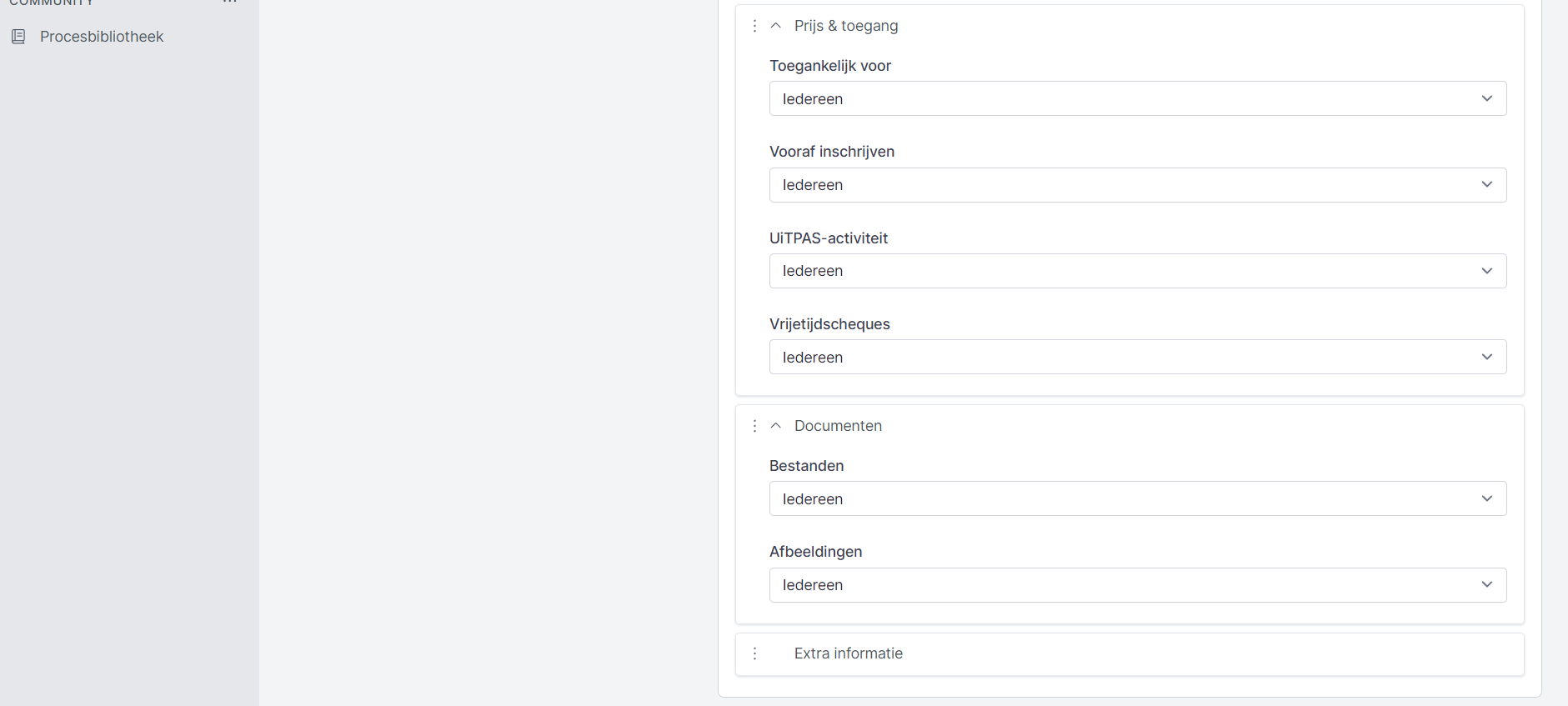Open the Toegankelijk voor dropdown

1137,99
